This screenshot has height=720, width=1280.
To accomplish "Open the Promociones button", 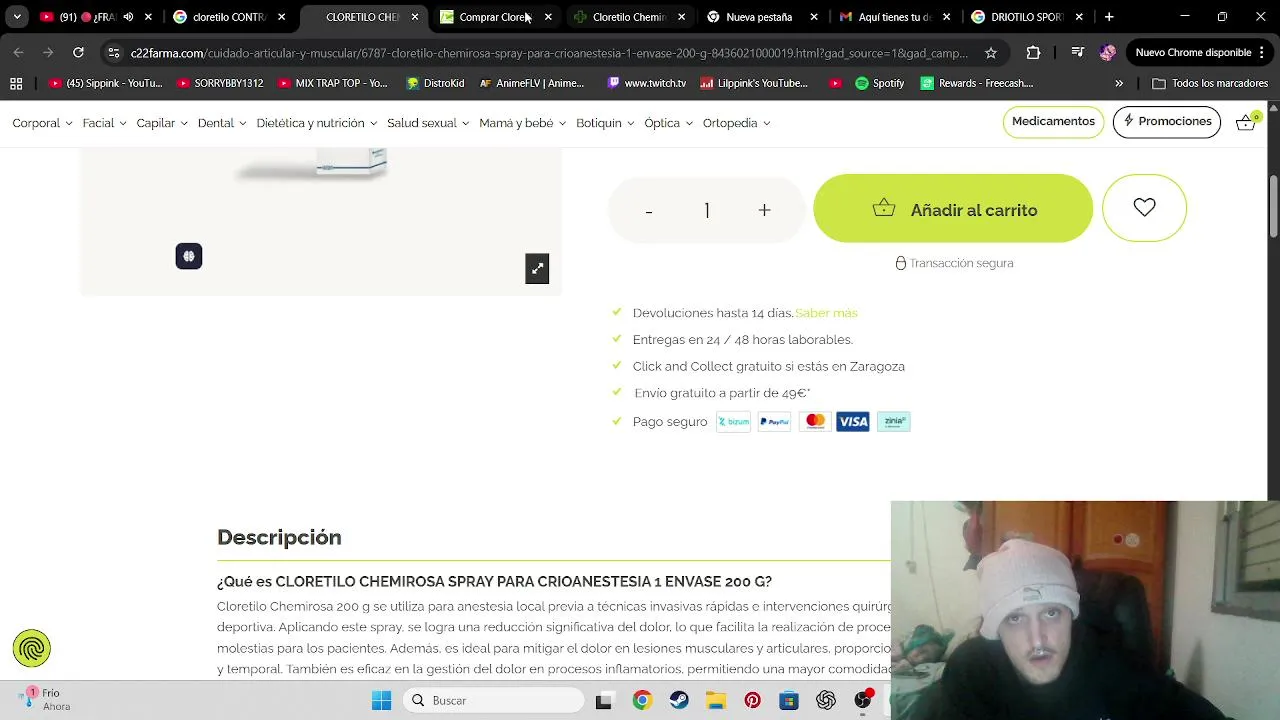I will [x=1167, y=121].
